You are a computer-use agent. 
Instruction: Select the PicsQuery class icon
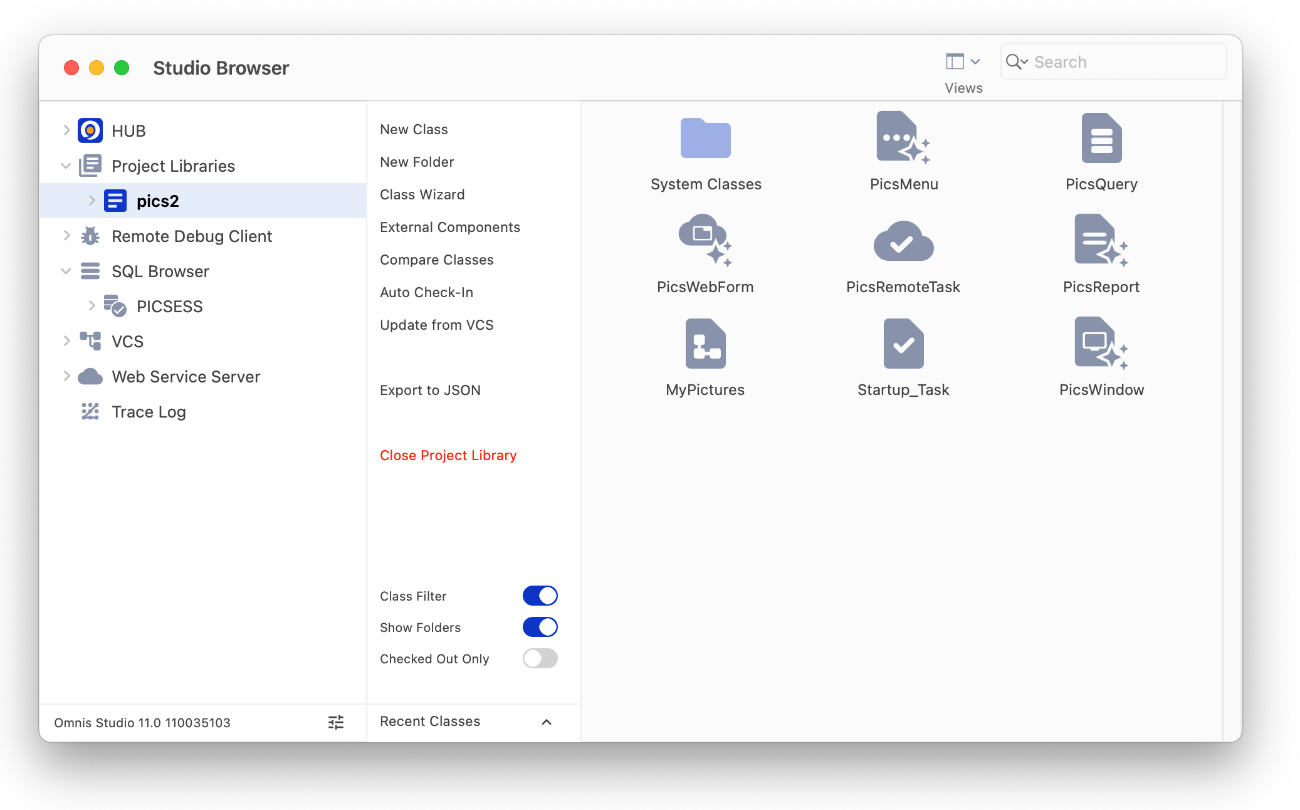[1101, 138]
